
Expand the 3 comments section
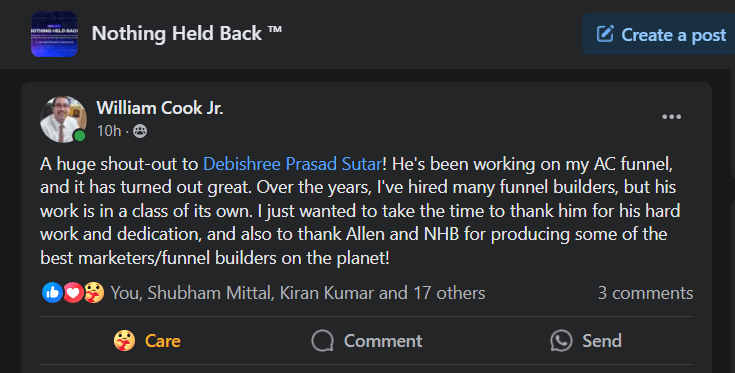(x=645, y=293)
